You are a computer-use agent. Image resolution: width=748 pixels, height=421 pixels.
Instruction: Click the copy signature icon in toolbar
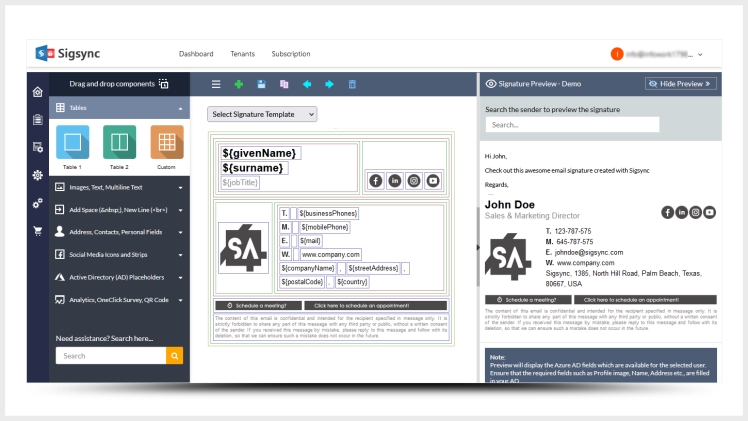(x=284, y=85)
